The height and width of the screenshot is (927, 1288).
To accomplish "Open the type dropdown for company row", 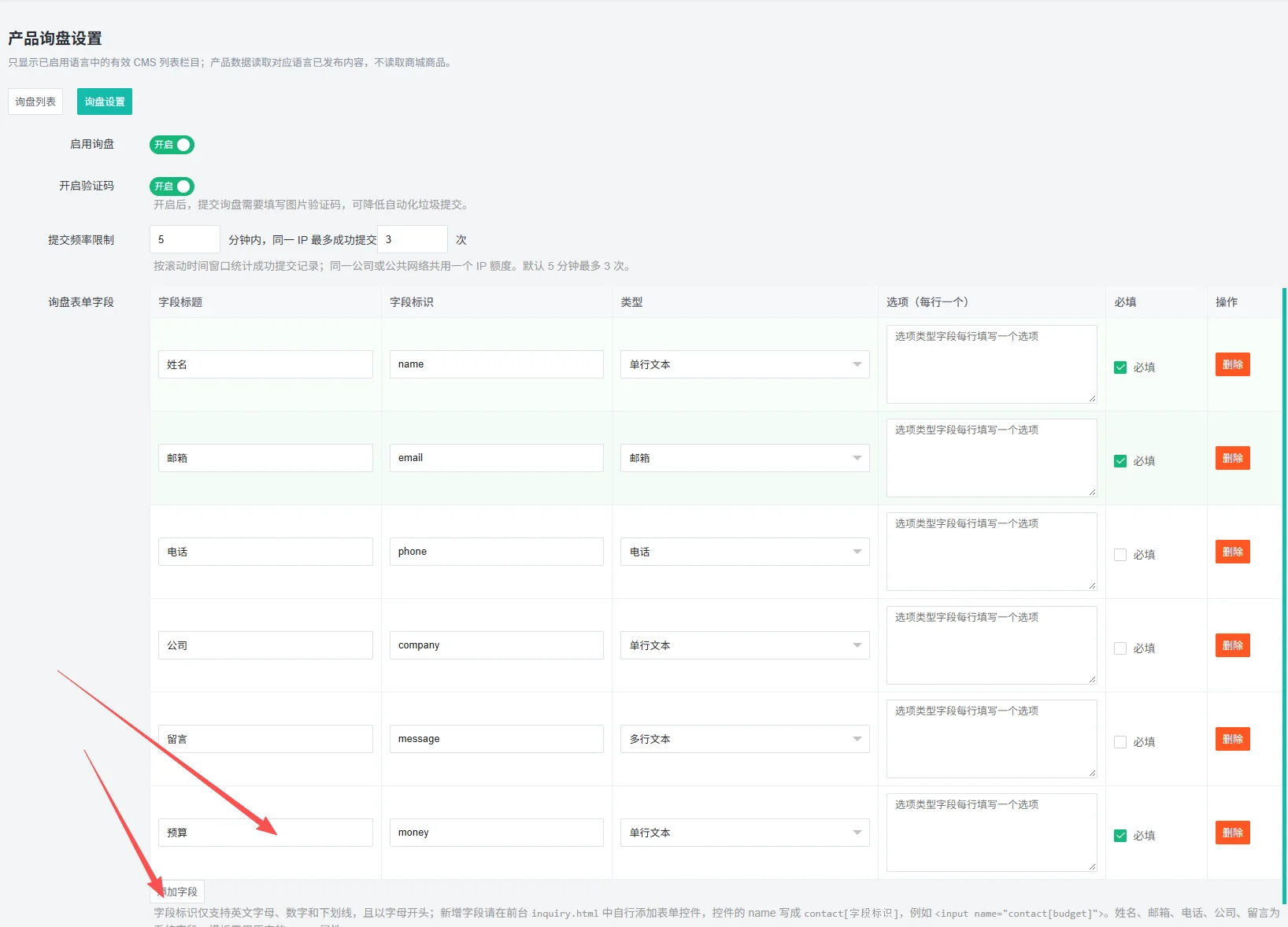I will pyautogui.click(x=745, y=645).
